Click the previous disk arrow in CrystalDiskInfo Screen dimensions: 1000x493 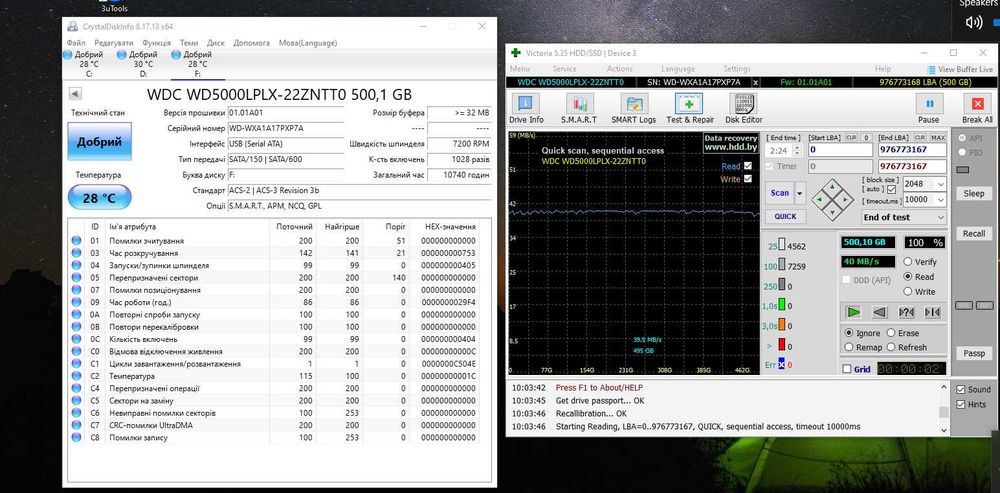[75, 94]
